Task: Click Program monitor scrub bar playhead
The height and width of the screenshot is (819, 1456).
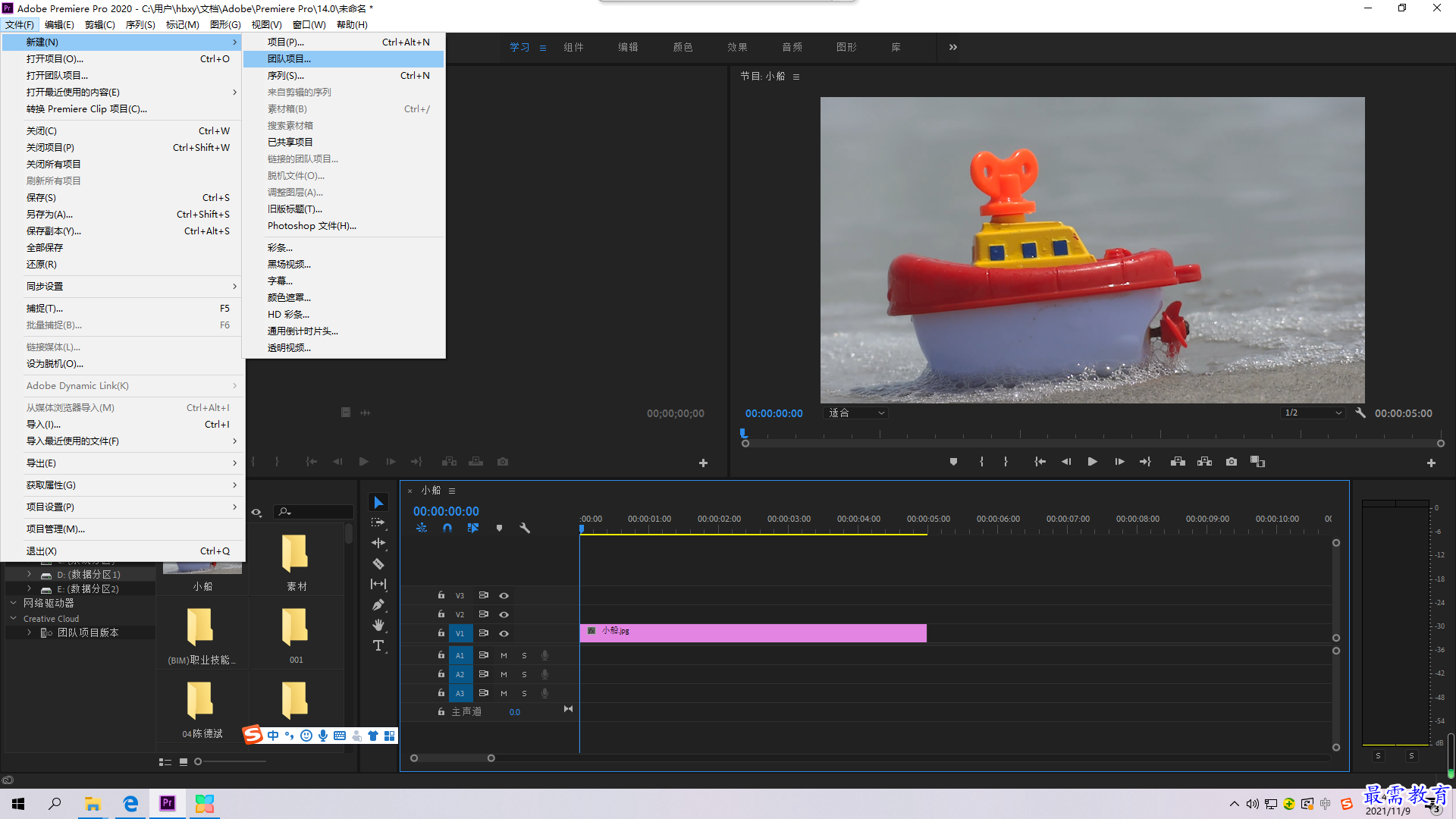Action: tap(743, 434)
